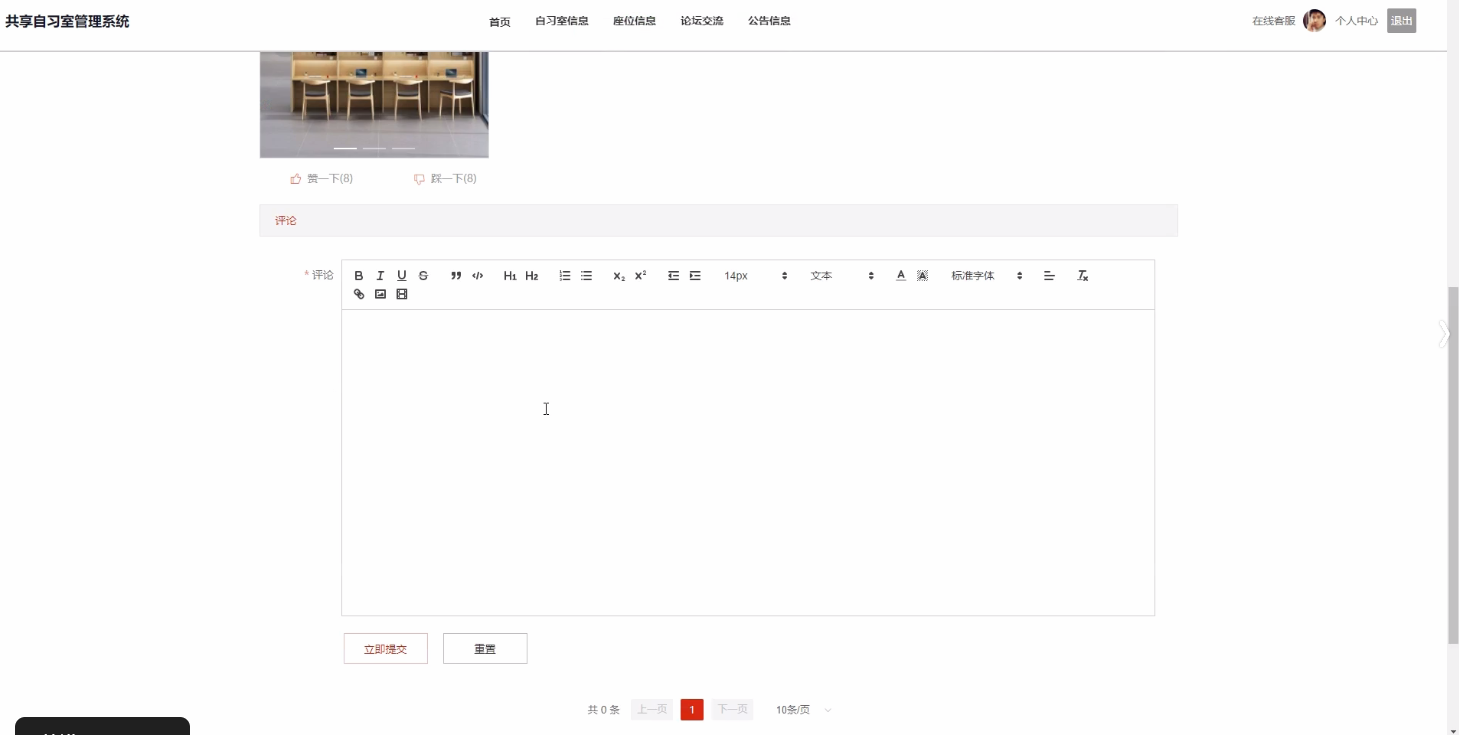1459x735 pixels.
Task: Insert an ordered numbered list
Action: point(565,276)
